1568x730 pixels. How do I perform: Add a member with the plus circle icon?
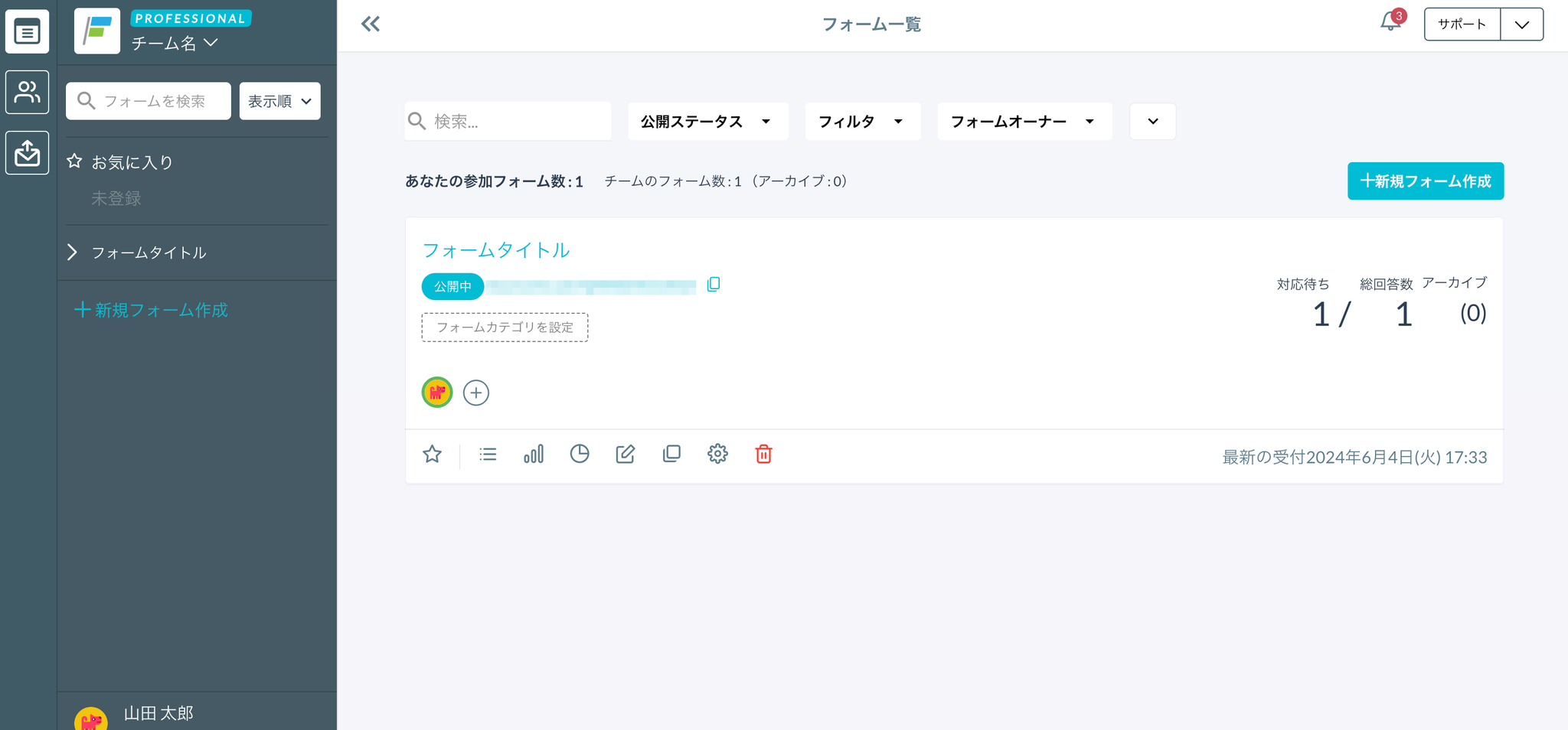(476, 393)
